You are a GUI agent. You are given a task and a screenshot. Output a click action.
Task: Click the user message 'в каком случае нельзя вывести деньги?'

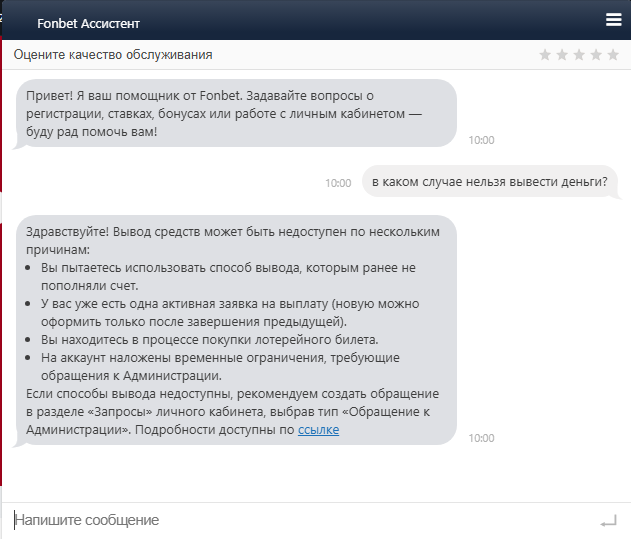click(489, 182)
